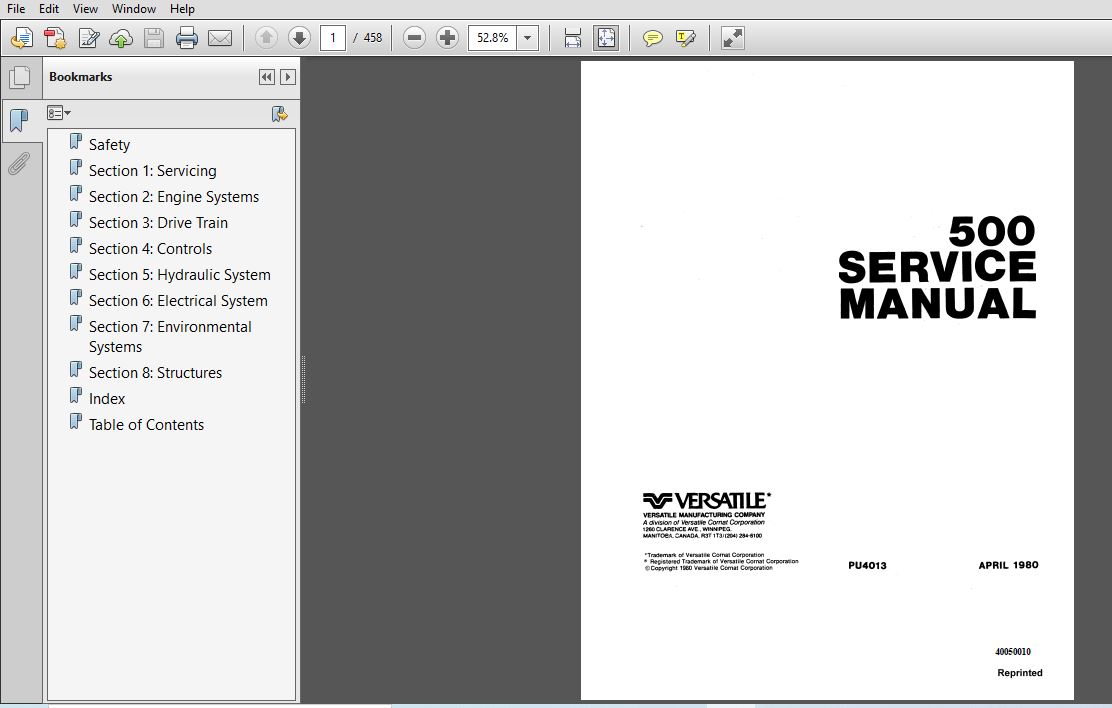Open the Help menu
Viewport: 1112px width, 708px height.
(182, 9)
